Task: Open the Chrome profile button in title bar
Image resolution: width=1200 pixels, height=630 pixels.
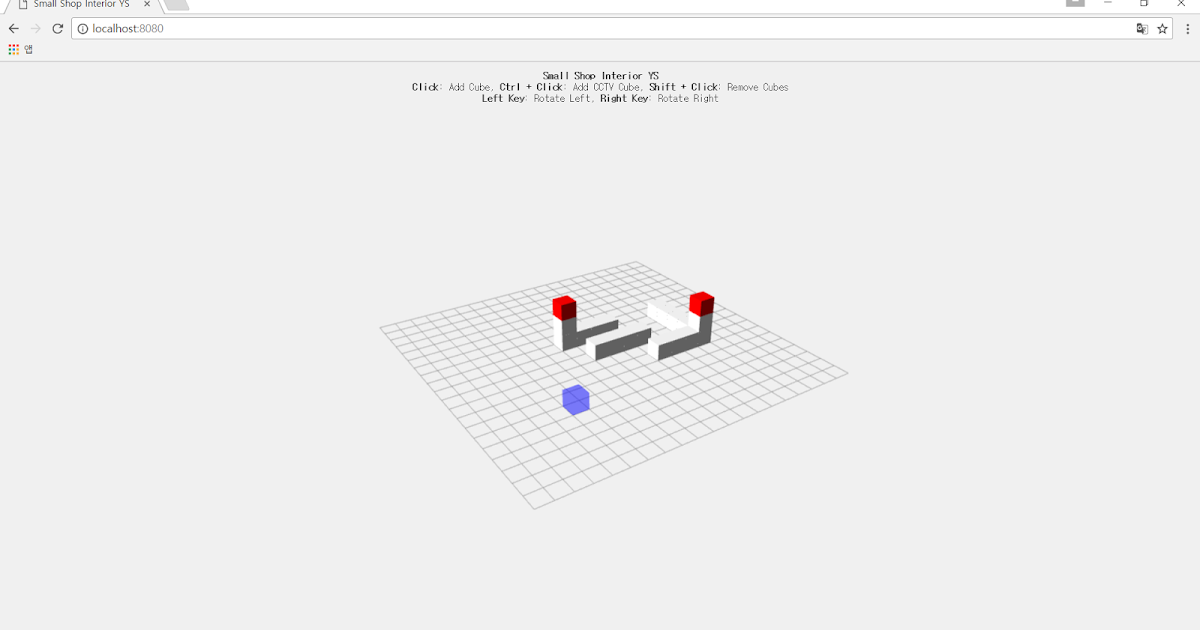Action: (1075, 3)
